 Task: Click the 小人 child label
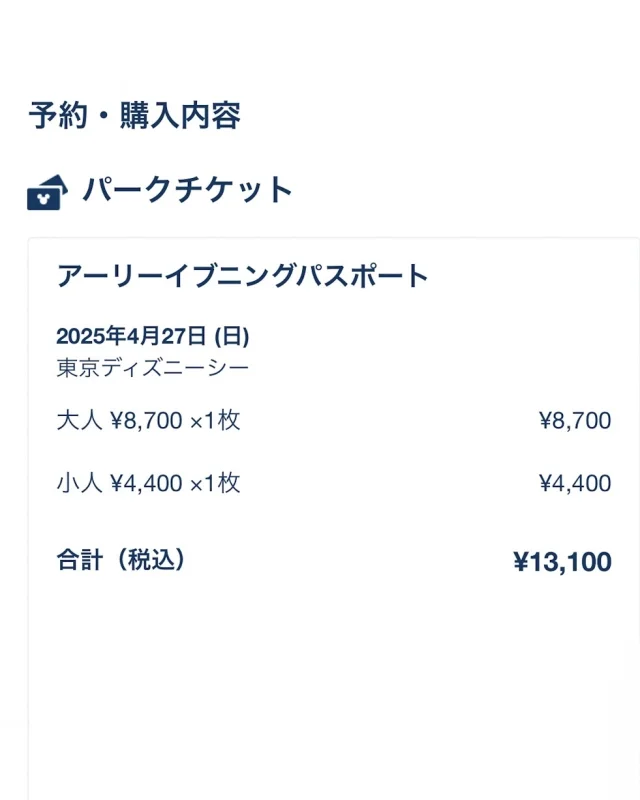79,484
